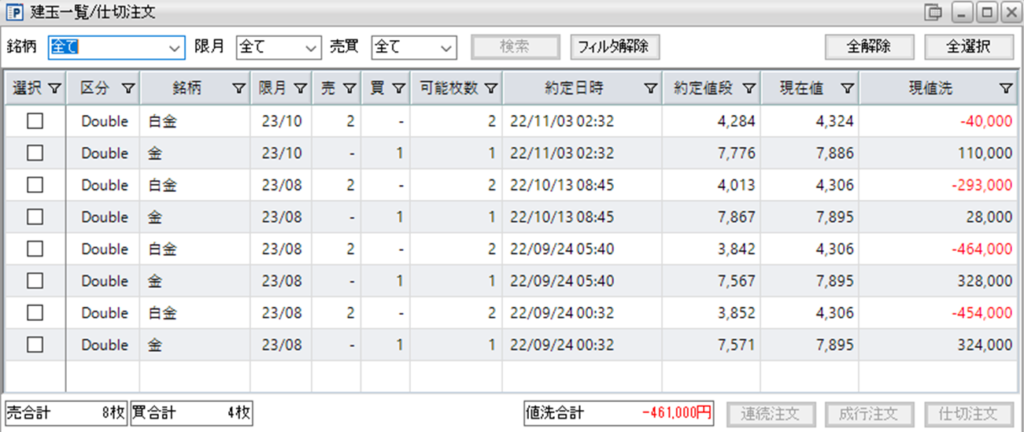This screenshot has height=432, width=1024.
Task: Click filter icon on 銘柄 column header
Action: click(x=239, y=89)
